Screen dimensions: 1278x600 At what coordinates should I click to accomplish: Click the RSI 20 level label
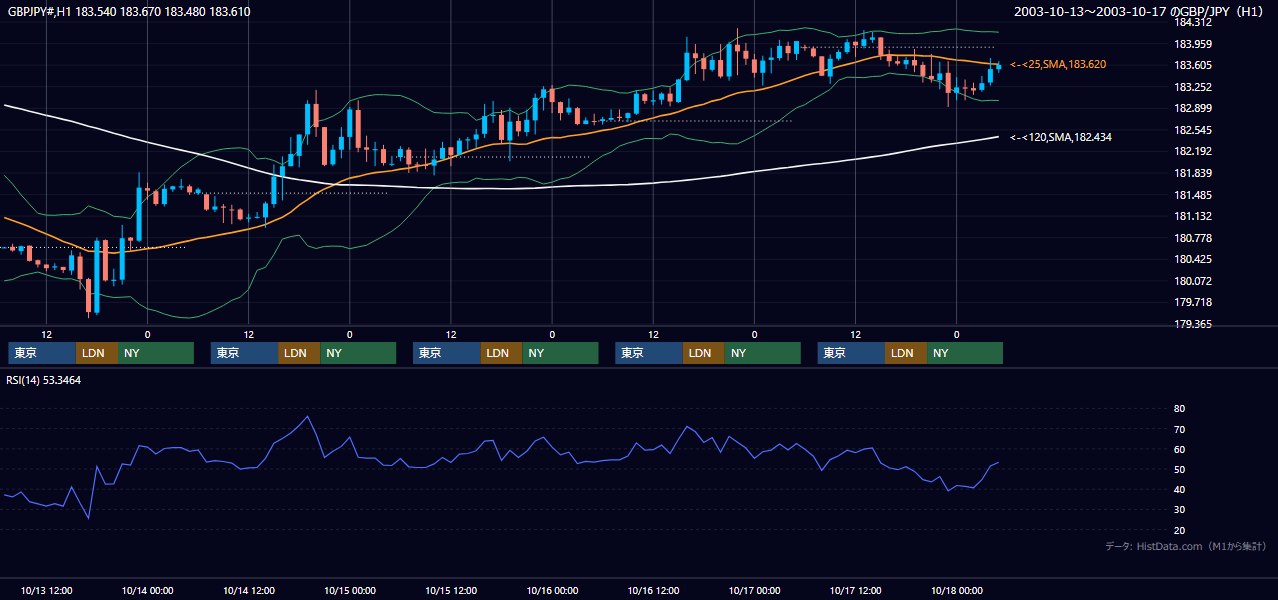click(x=1179, y=530)
